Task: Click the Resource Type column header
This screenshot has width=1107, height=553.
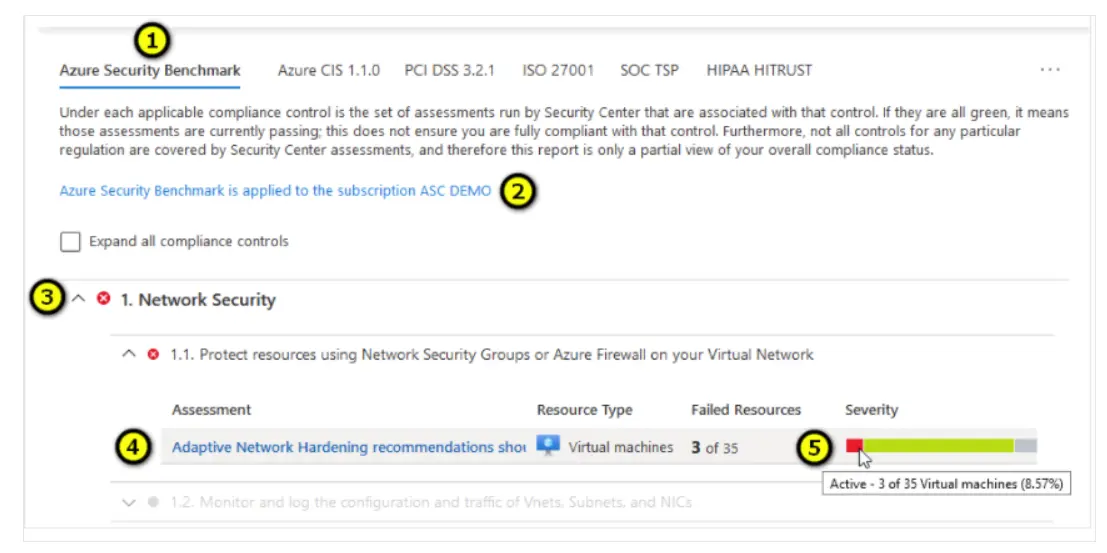Action: click(585, 410)
